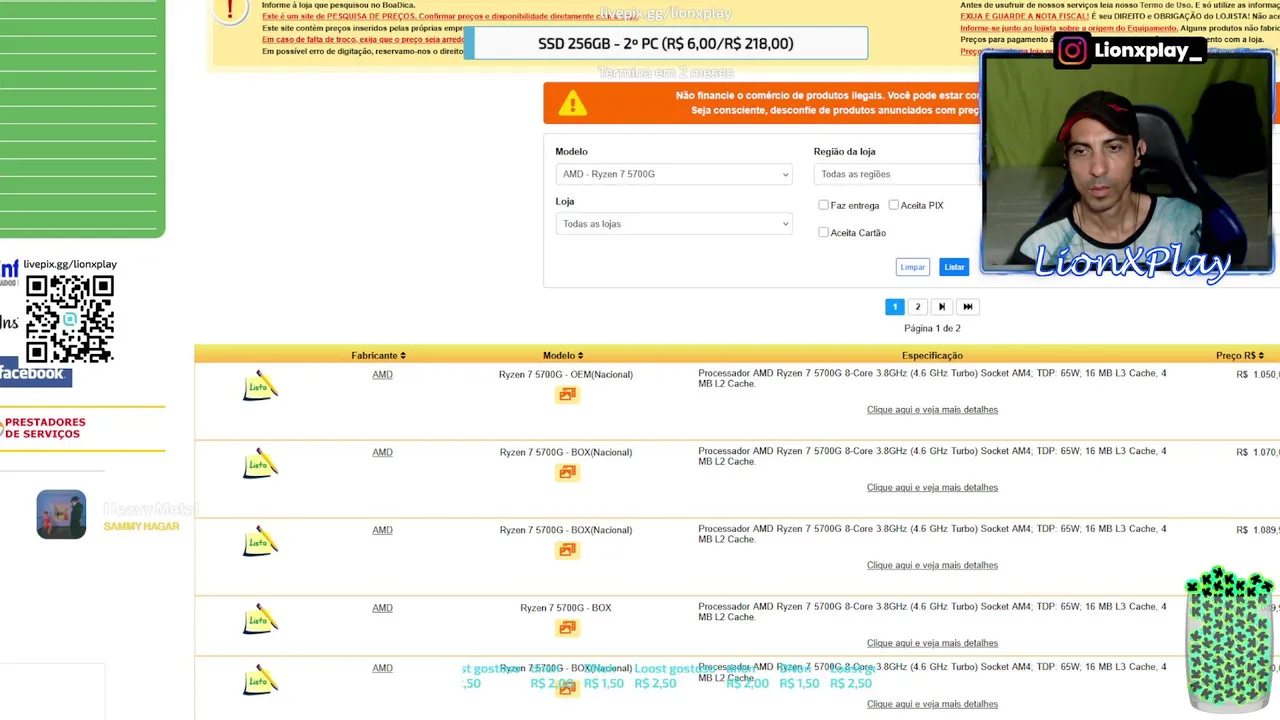Add Ryzen 7 5700G OEM(Nacional) to Lista icon
This screenshot has height=720, width=1280.
260,386
